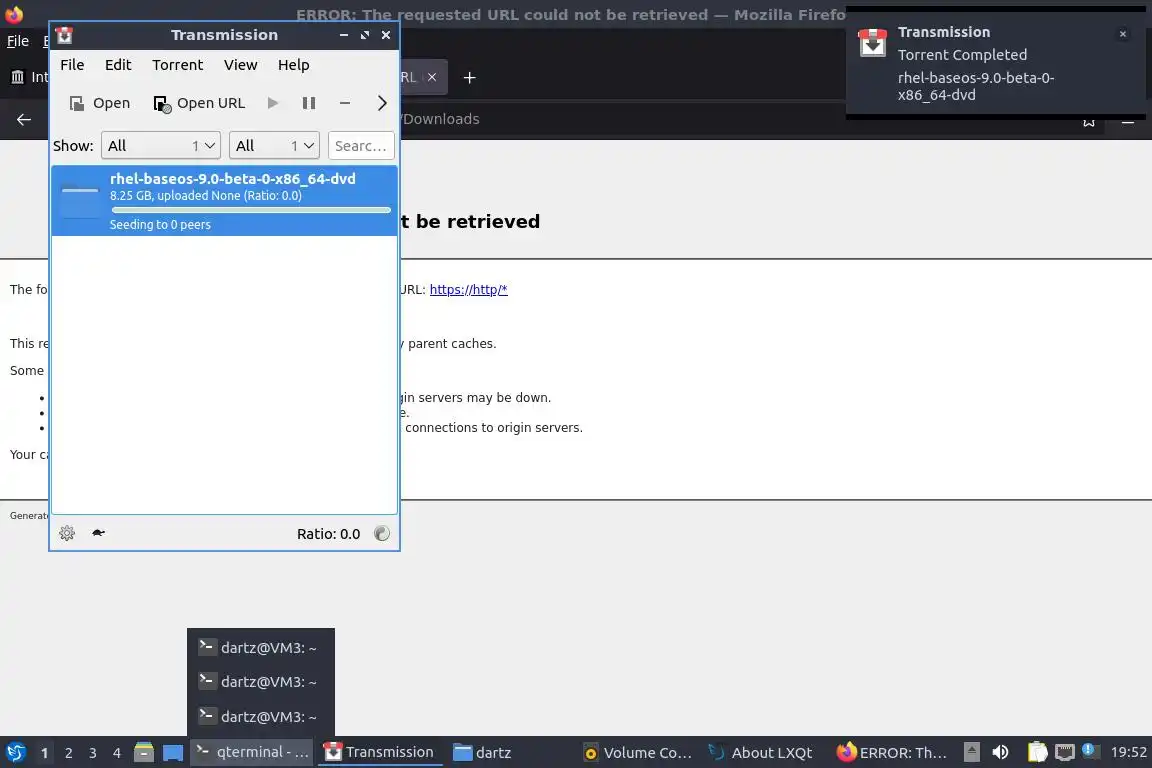Click Transmission in the taskbar

(380, 752)
